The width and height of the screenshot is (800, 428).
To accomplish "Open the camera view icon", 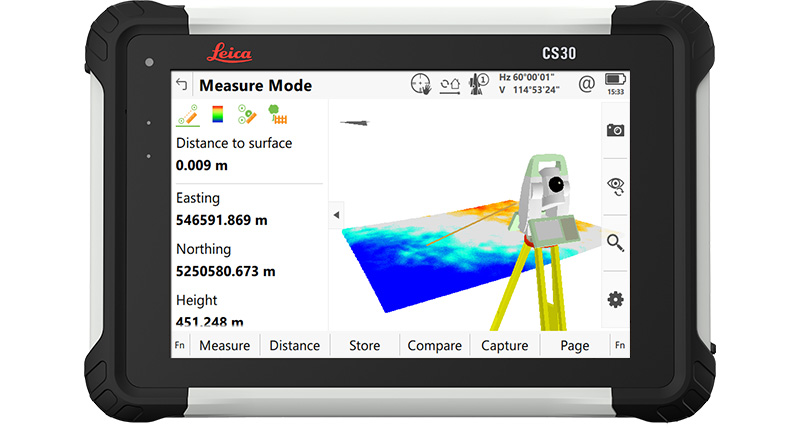I will click(615, 130).
